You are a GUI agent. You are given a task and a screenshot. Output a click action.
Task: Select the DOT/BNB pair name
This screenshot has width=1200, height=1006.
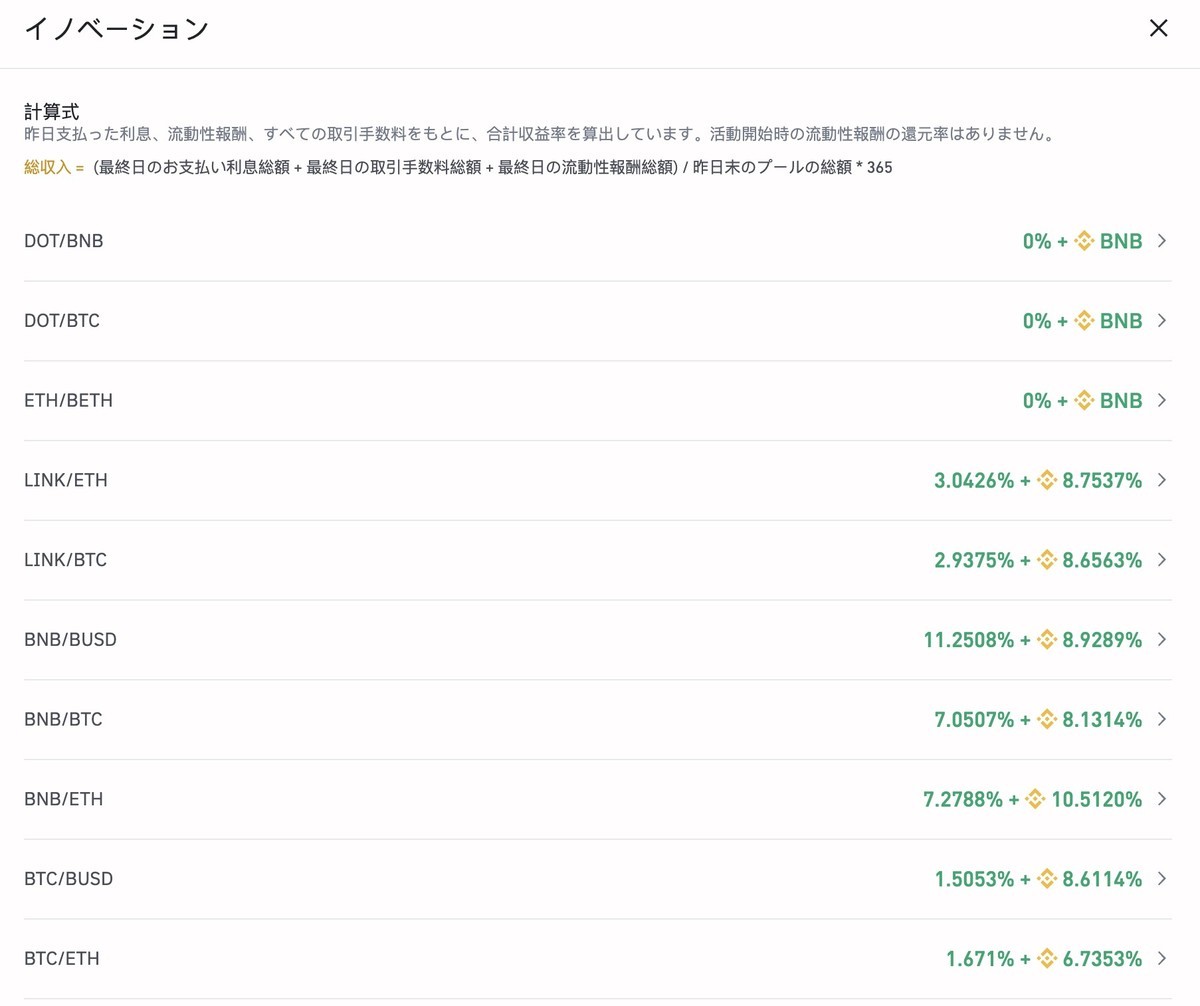point(63,241)
